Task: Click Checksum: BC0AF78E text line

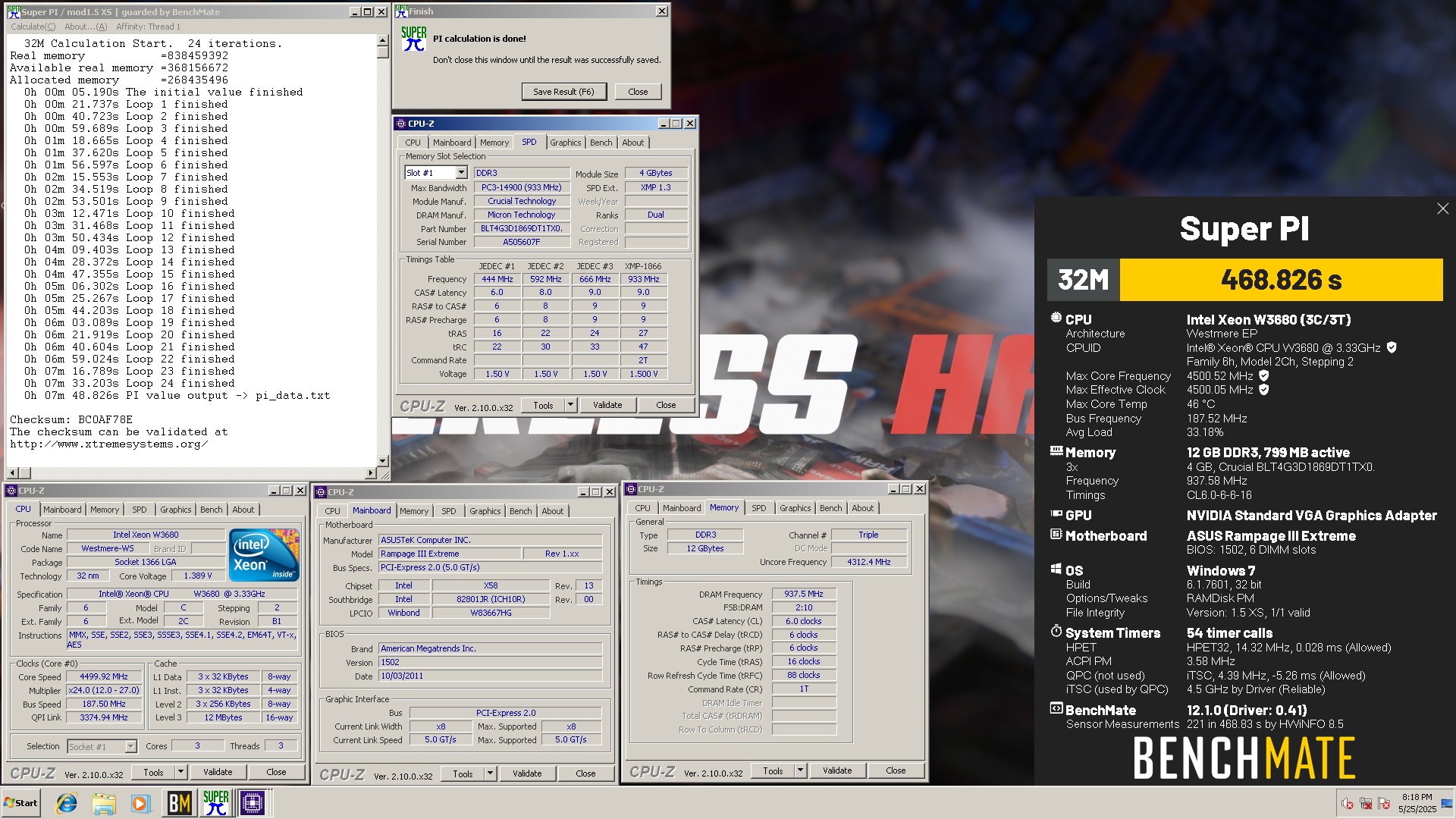Action: pyautogui.click(x=71, y=419)
